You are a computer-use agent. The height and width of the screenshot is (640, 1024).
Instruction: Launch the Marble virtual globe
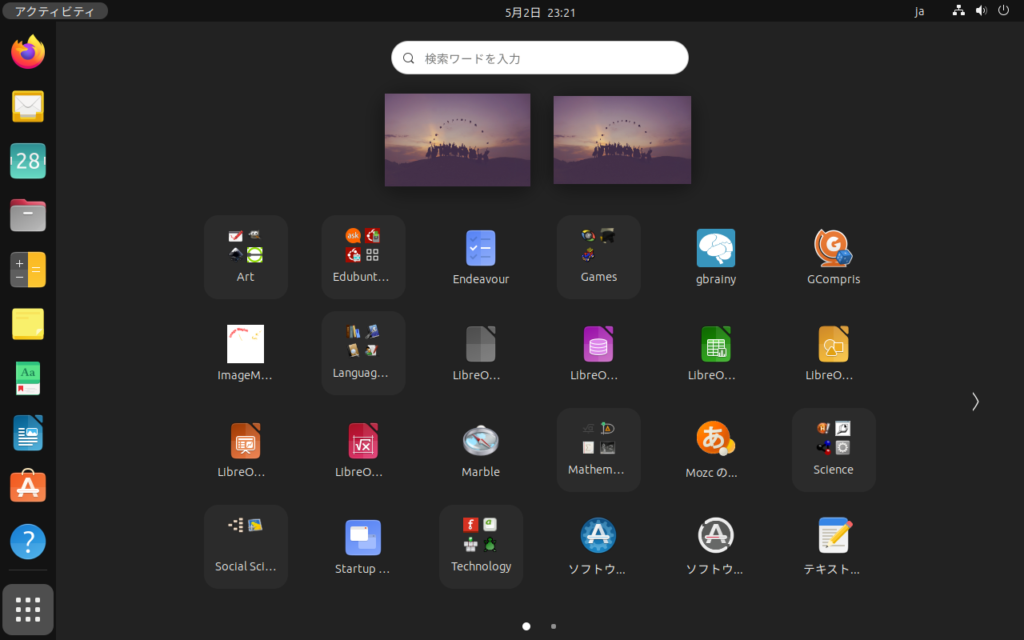click(x=480, y=440)
